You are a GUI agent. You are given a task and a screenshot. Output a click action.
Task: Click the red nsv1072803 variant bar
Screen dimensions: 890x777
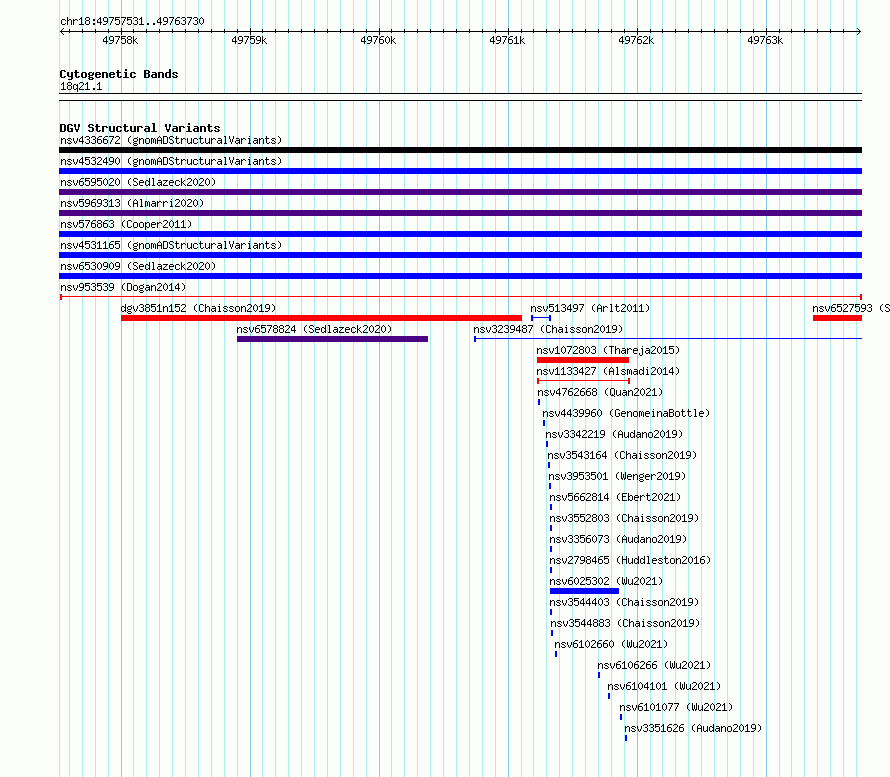click(x=583, y=360)
